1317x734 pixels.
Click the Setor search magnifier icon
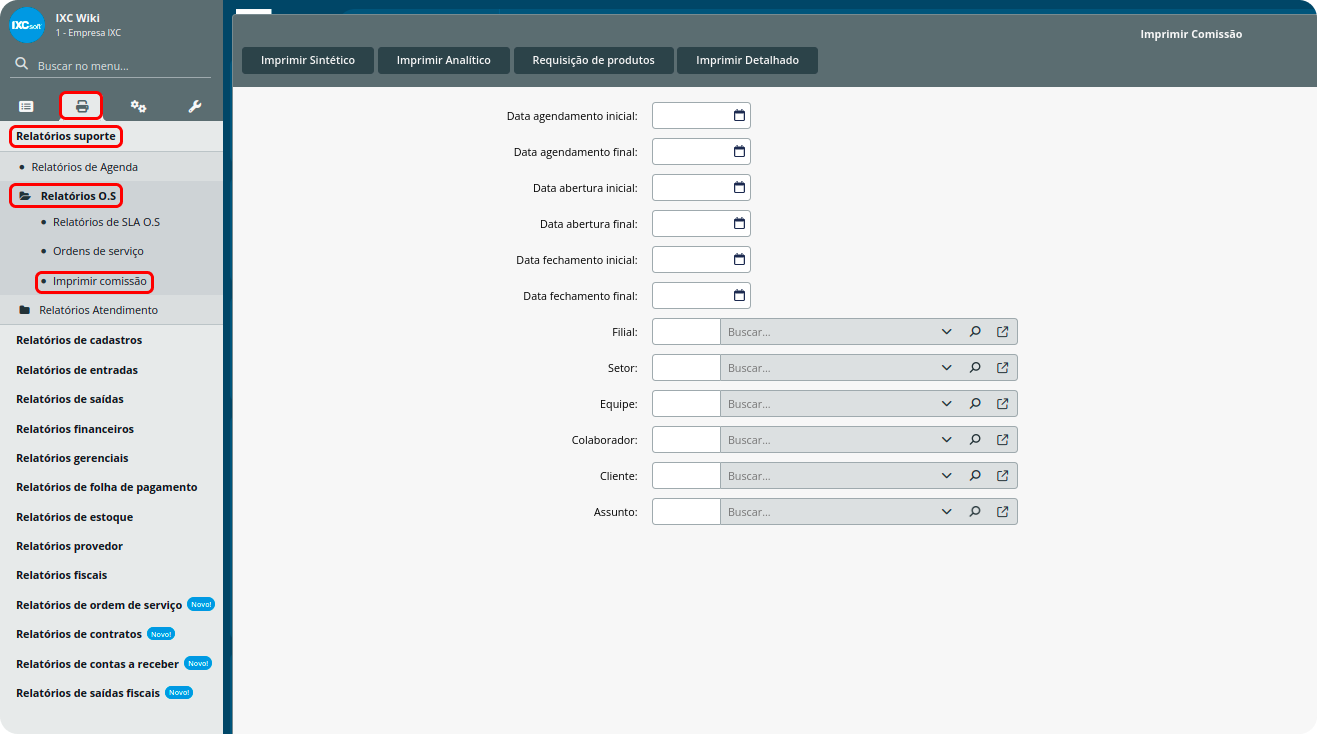point(974,367)
